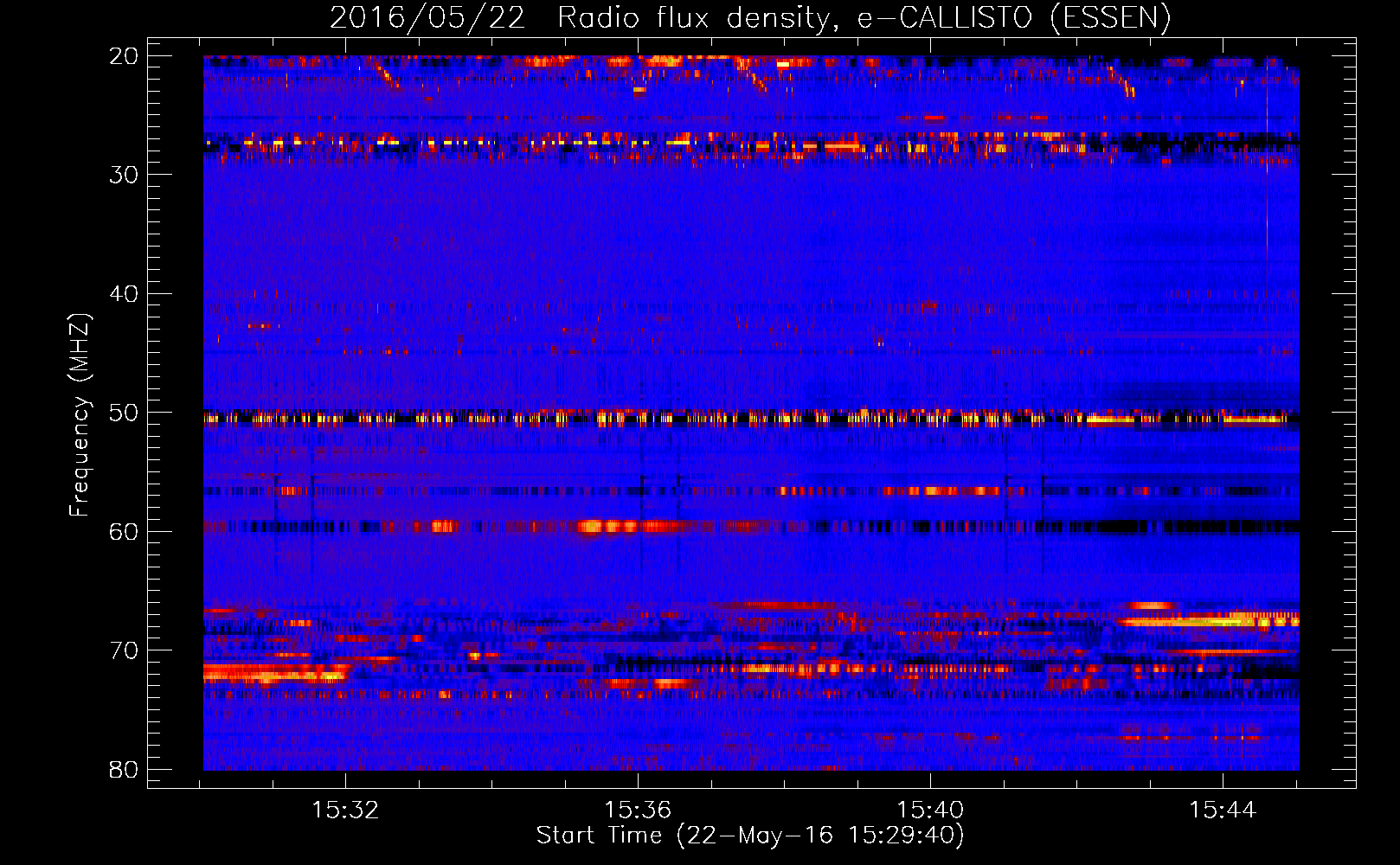Click the plot title '2016/05/22 Radio flux density'
This screenshot has width=1400, height=865.
click(750, 18)
